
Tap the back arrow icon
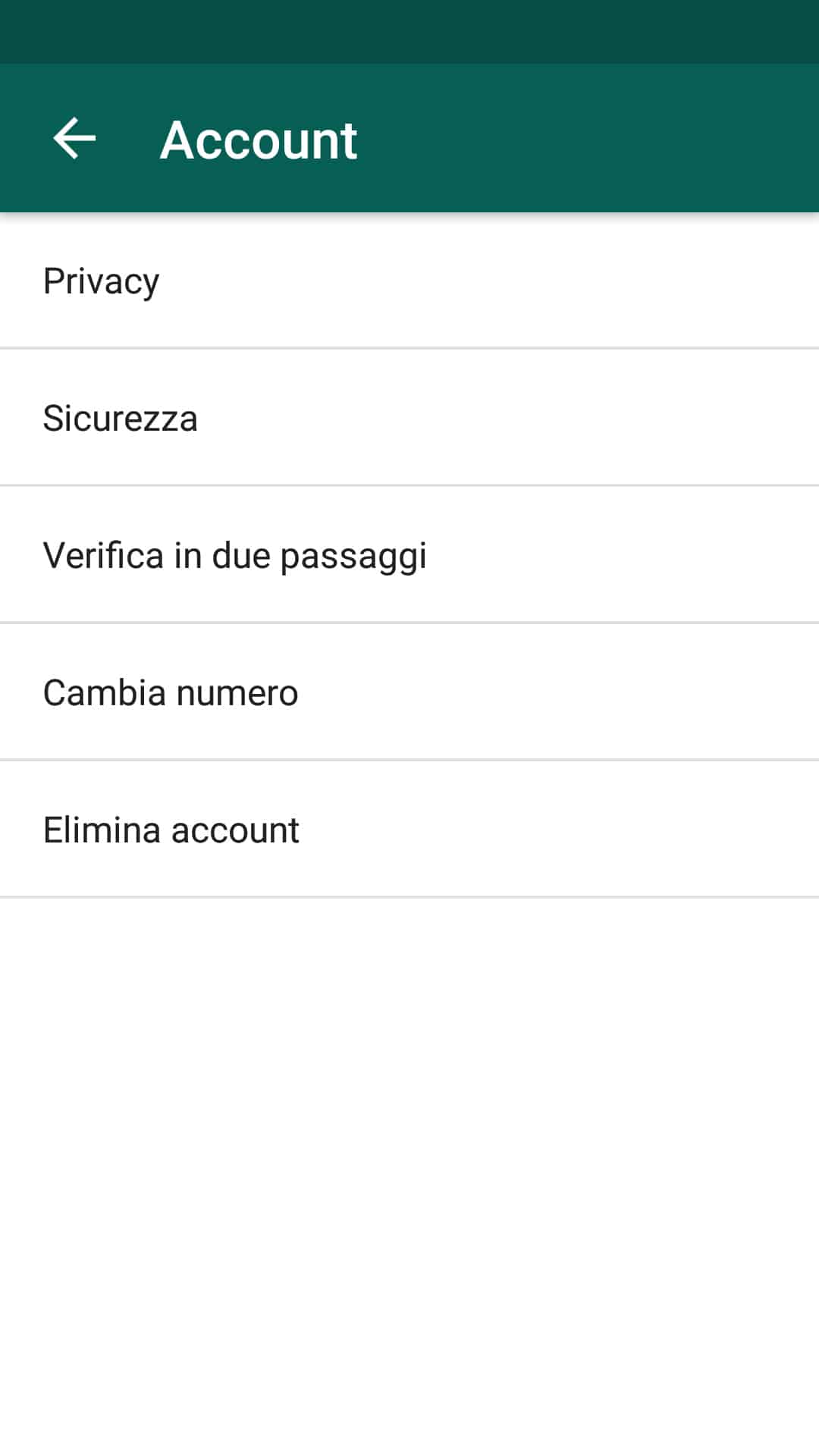pyautogui.click(x=74, y=139)
